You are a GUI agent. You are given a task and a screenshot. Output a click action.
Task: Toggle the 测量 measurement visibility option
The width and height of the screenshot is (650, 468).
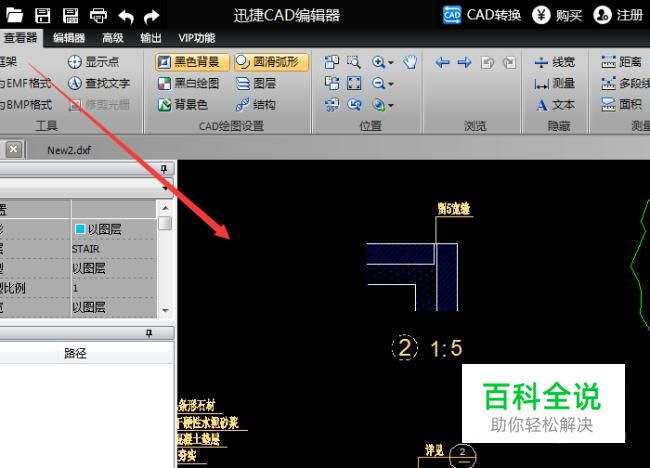point(554,83)
